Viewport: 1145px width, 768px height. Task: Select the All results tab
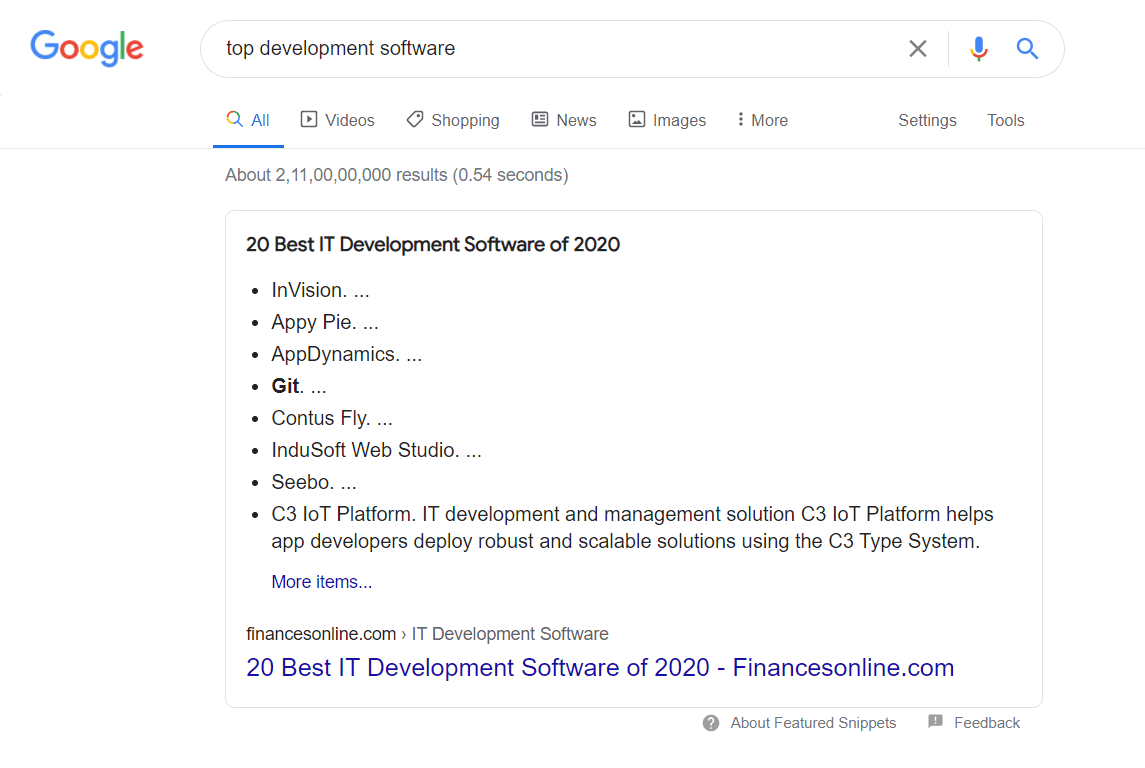click(248, 120)
